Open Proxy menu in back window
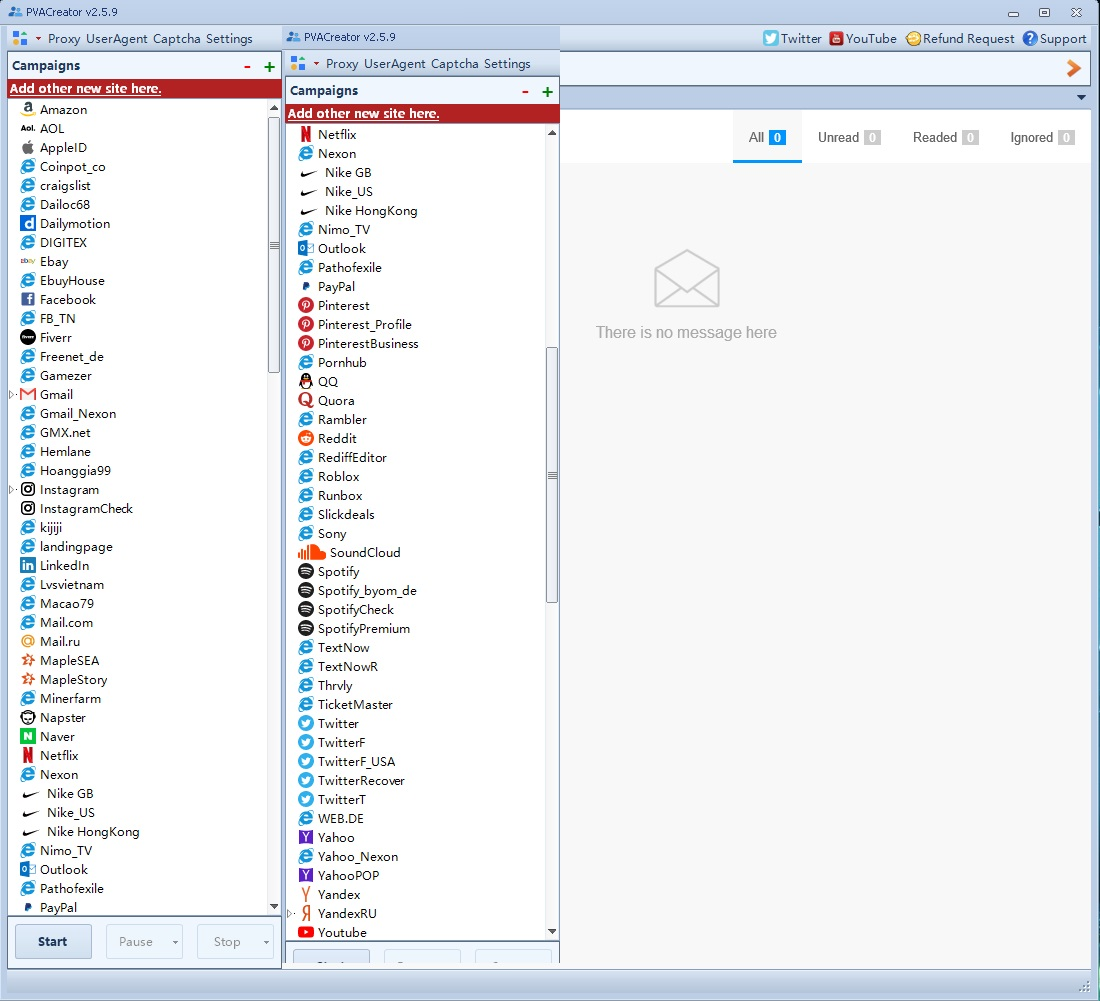1100x1001 pixels. (x=64, y=39)
